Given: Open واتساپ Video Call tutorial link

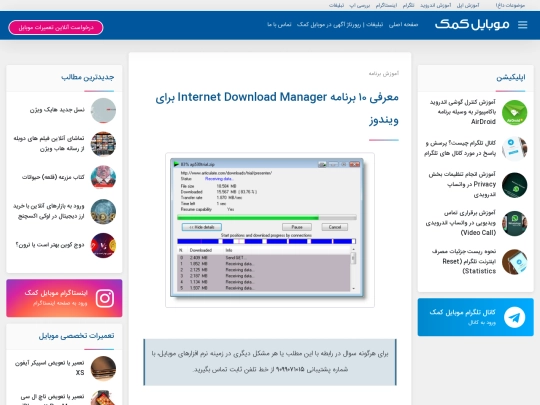Looking at the screenshot, I should click(461, 222).
